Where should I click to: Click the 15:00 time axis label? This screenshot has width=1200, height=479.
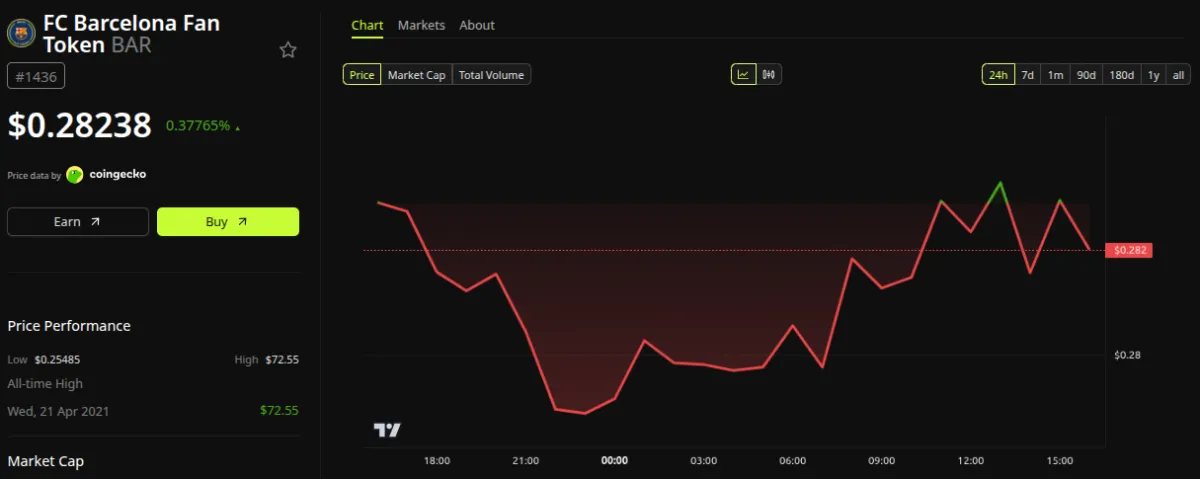(1059, 461)
